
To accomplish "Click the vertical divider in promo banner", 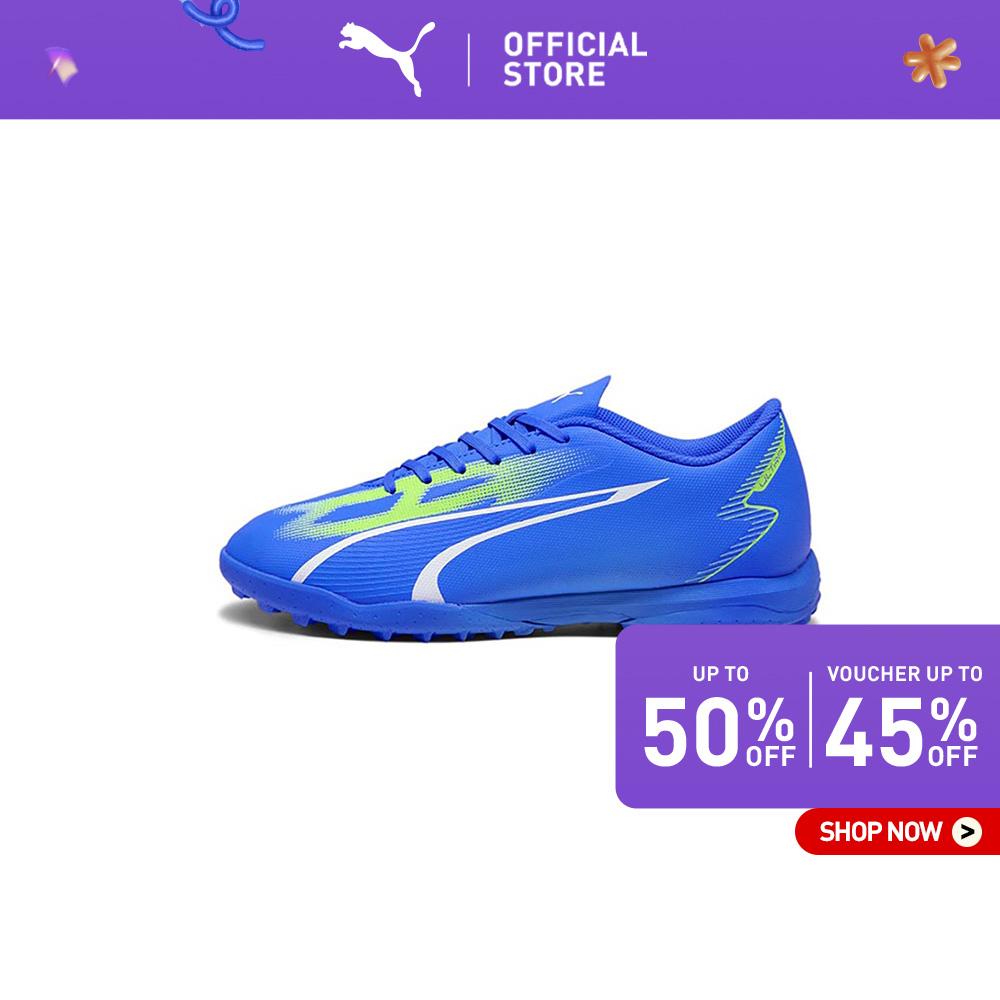I will click(x=811, y=719).
